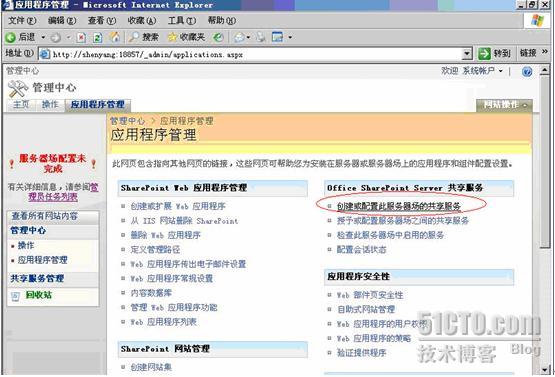Open the 查看(V) menu
The width and height of the screenshot is (555, 377).
pyautogui.click(x=102, y=21)
